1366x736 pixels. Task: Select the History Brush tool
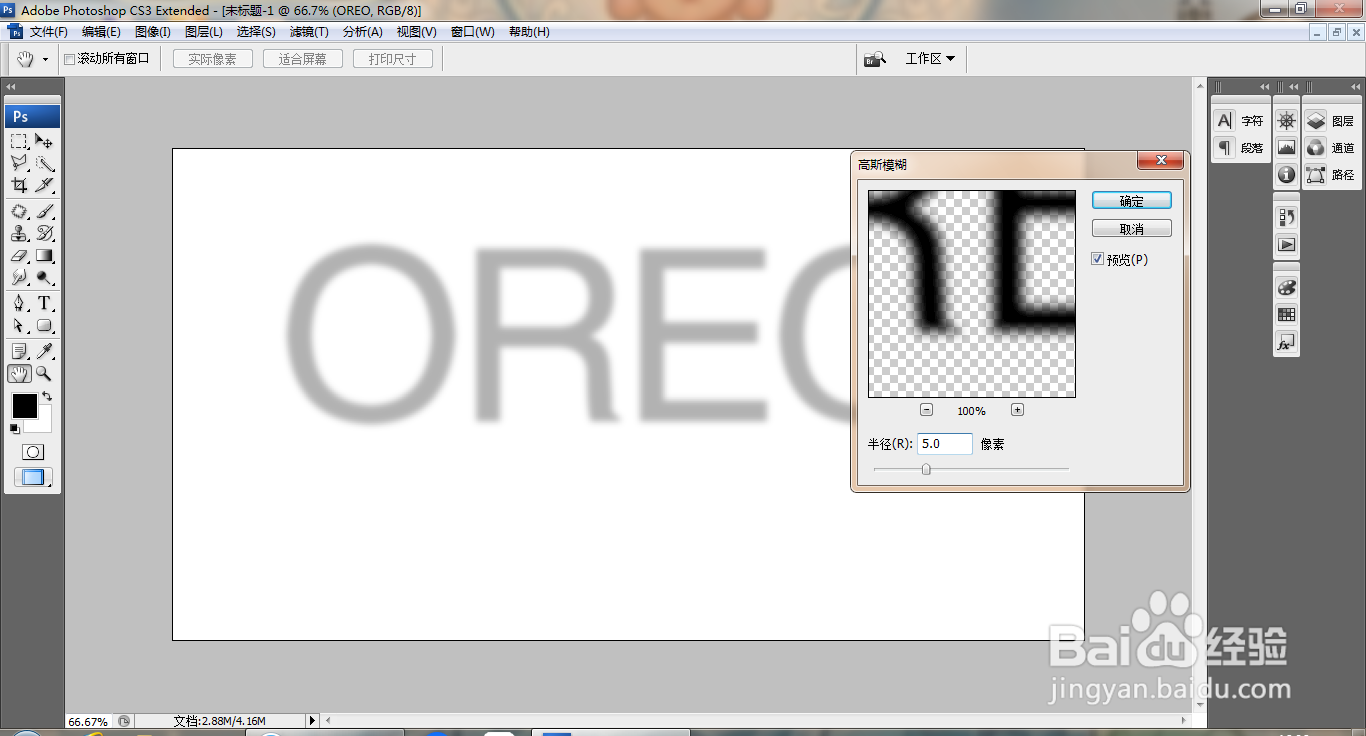44,233
